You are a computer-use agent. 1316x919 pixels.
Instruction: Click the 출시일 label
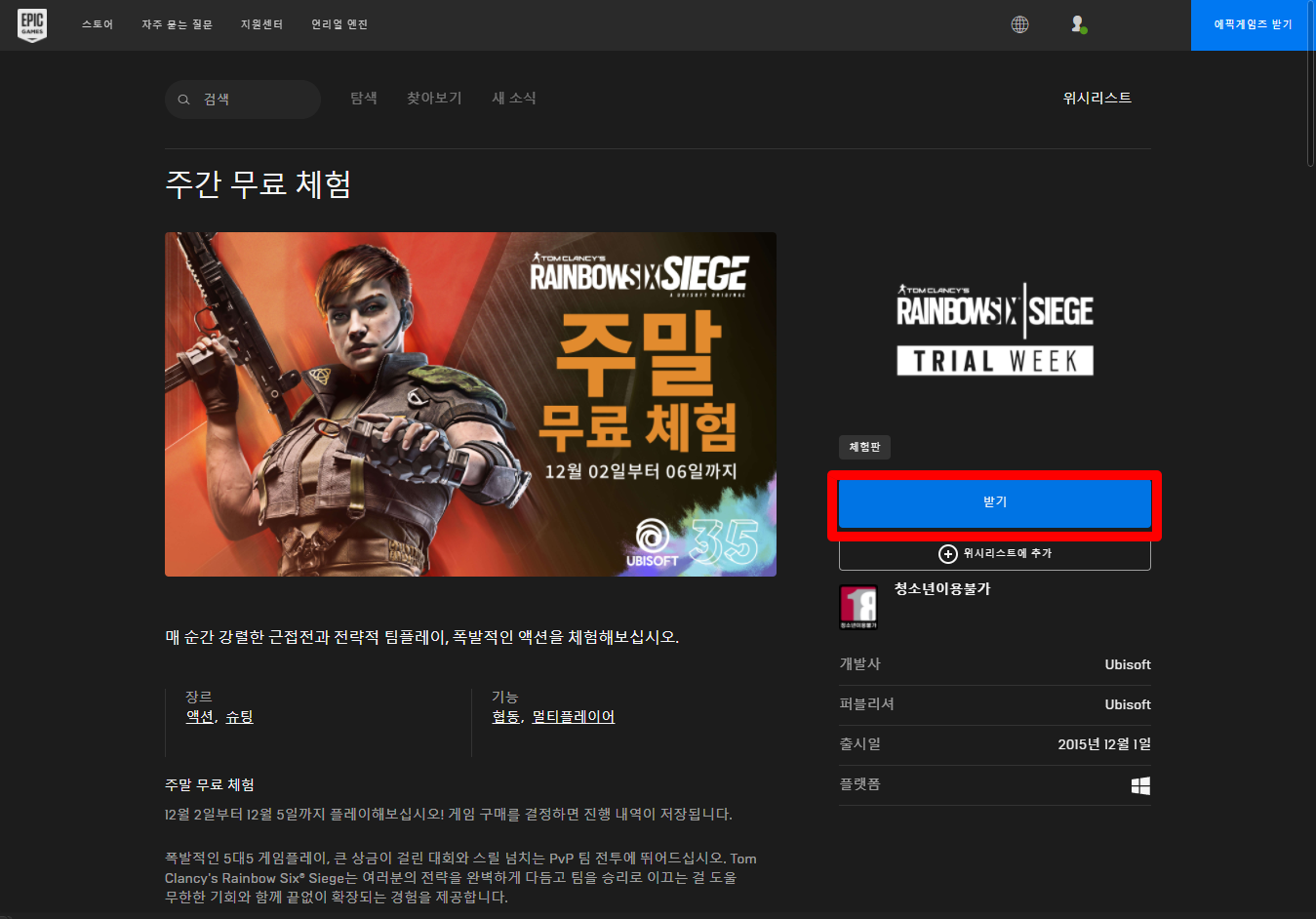point(859,744)
